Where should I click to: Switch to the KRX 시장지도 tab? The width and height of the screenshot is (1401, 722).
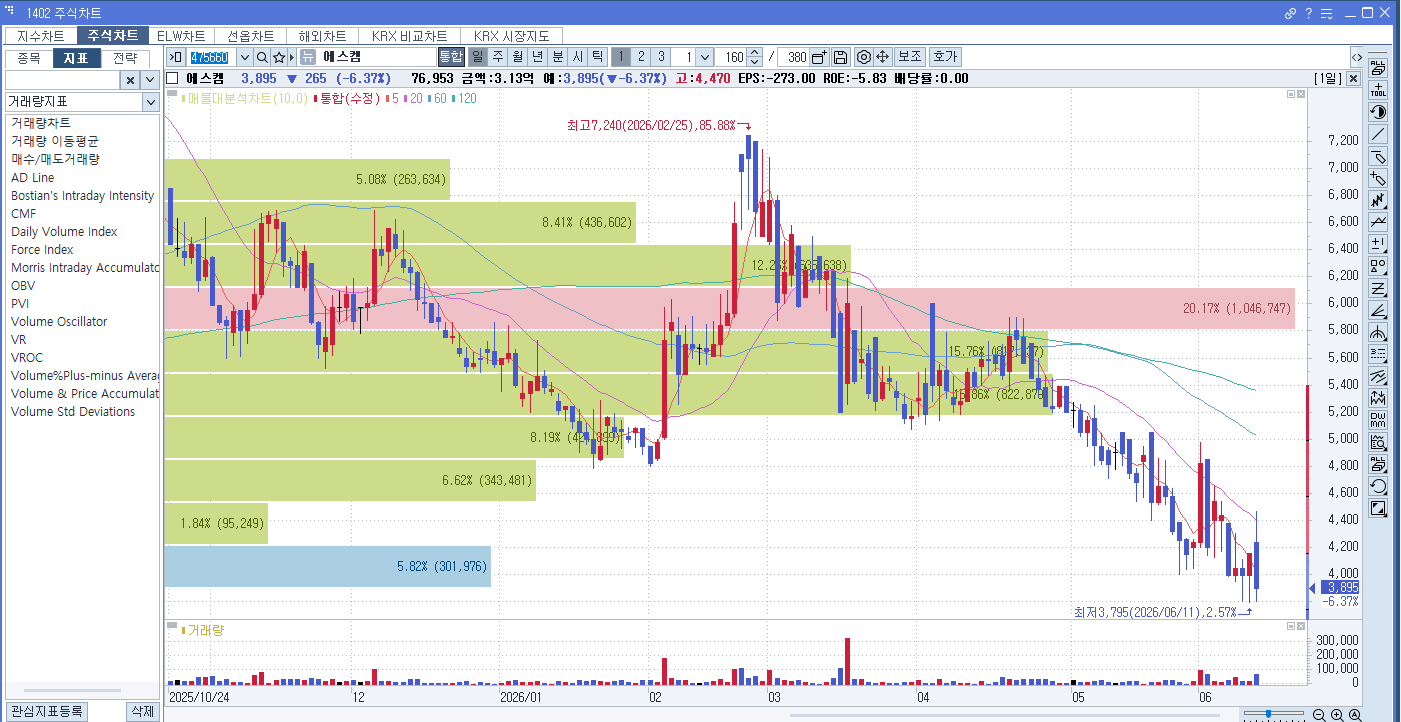[512, 36]
